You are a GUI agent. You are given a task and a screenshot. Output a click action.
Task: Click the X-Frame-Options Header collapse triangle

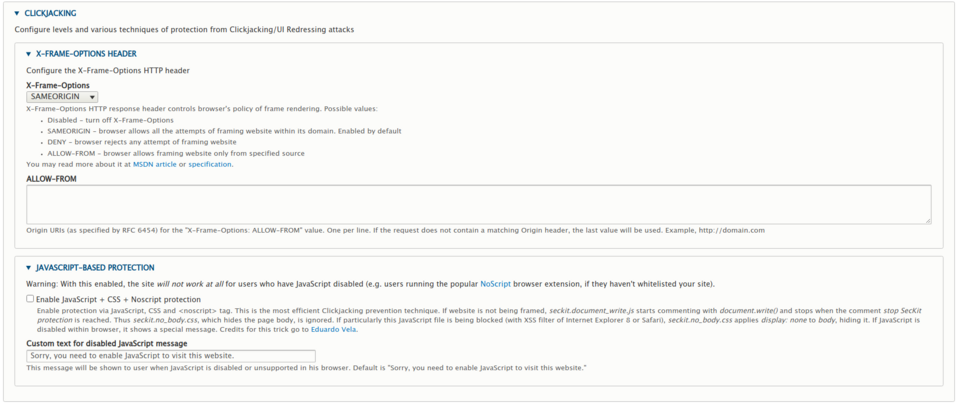[x=29, y=54]
